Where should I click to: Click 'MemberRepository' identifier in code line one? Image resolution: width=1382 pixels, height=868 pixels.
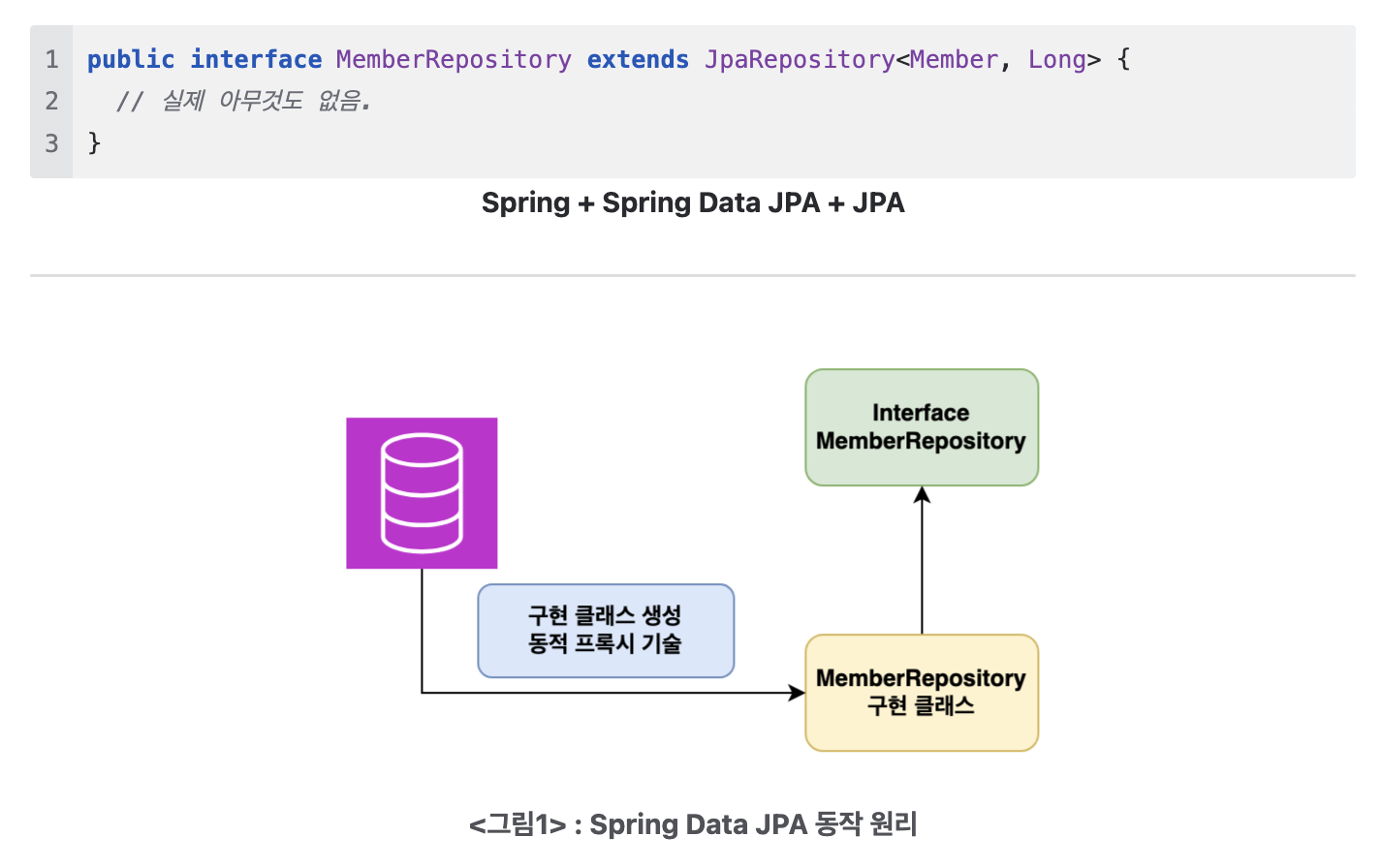click(x=454, y=59)
